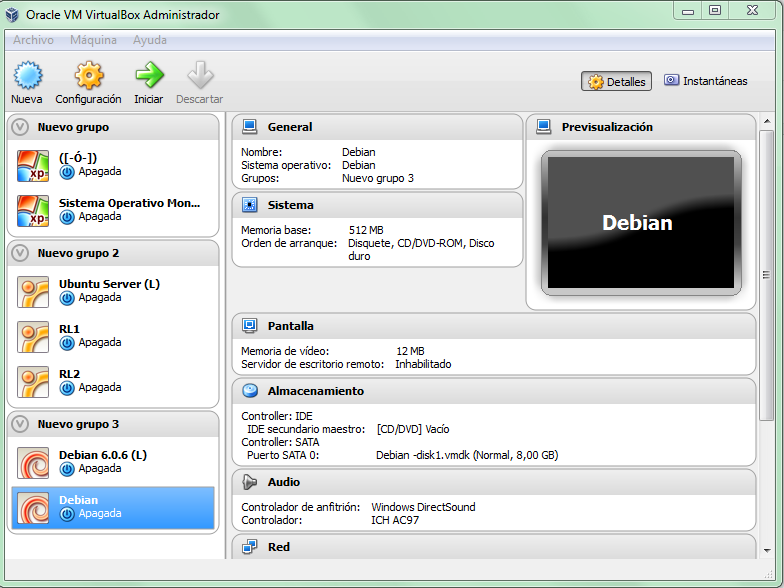The width and height of the screenshot is (784, 588).
Task: Click the RL1 machine icon
Action: pos(32,337)
